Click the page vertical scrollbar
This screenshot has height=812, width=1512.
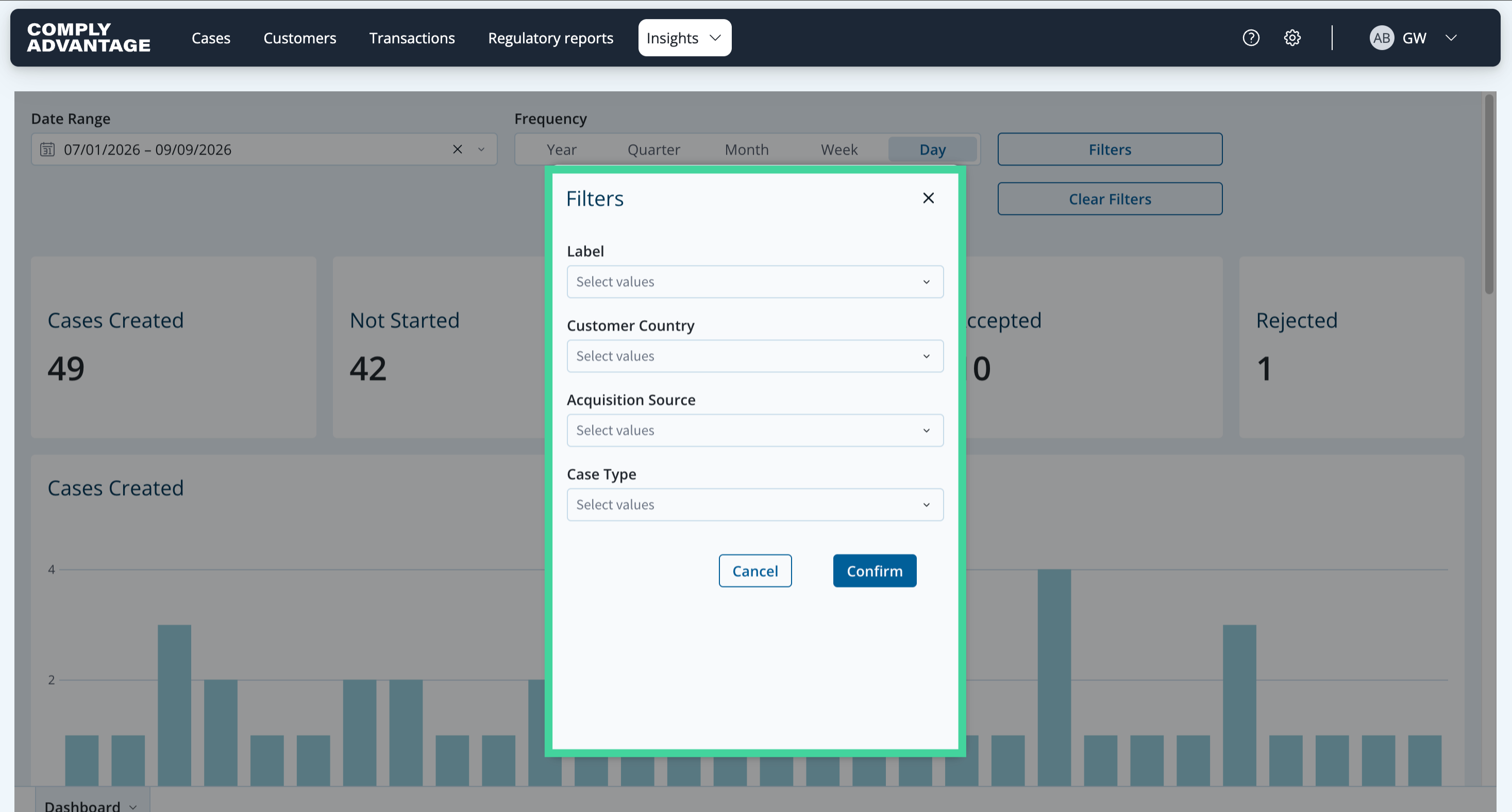[1488, 194]
